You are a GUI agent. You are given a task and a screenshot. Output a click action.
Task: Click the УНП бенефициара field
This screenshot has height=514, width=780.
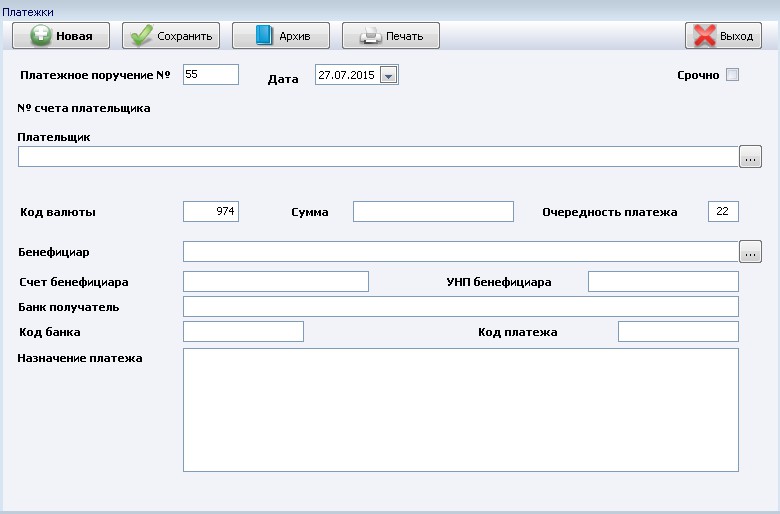663,282
